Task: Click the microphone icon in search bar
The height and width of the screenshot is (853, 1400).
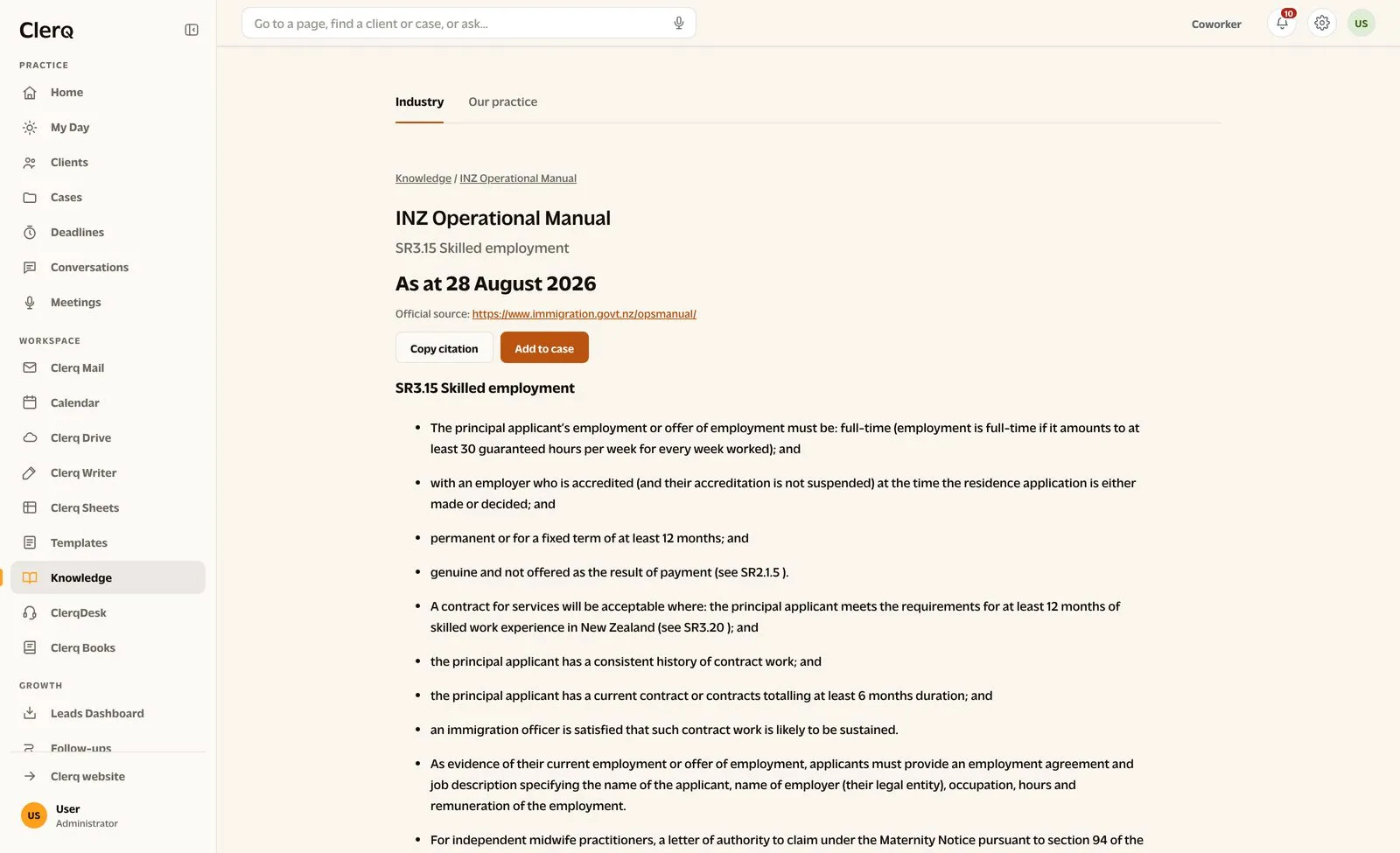Action: point(678,24)
